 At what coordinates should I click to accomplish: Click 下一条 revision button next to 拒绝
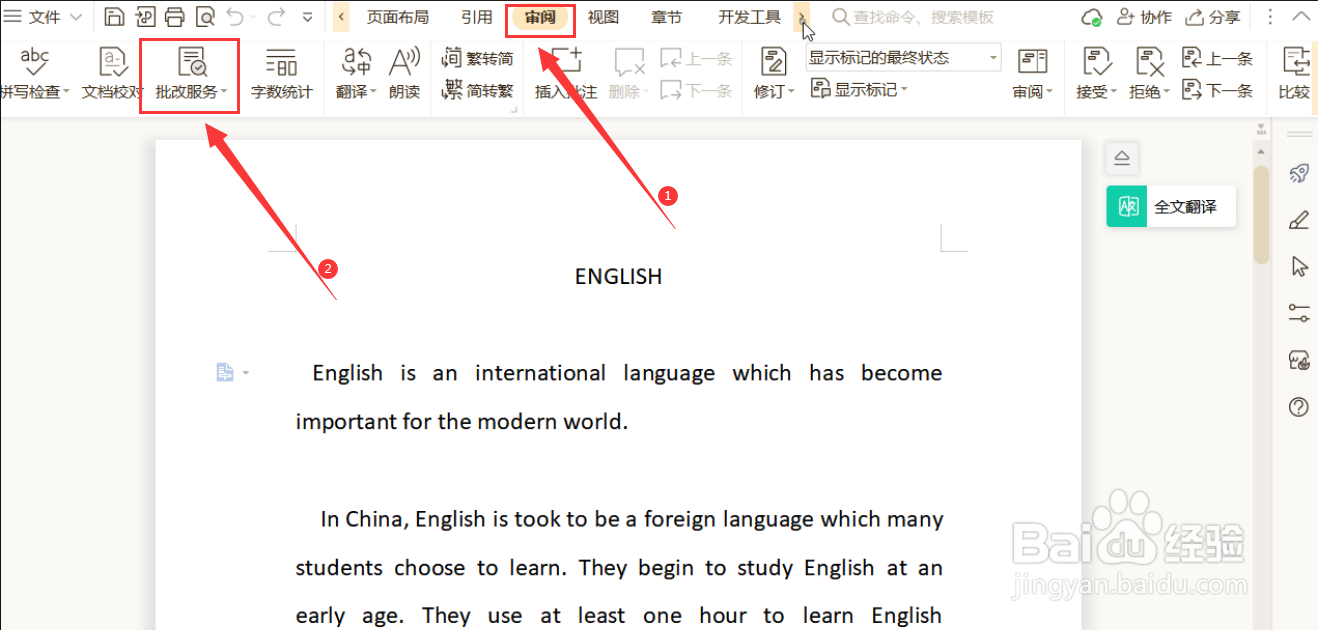pyautogui.click(x=1217, y=90)
